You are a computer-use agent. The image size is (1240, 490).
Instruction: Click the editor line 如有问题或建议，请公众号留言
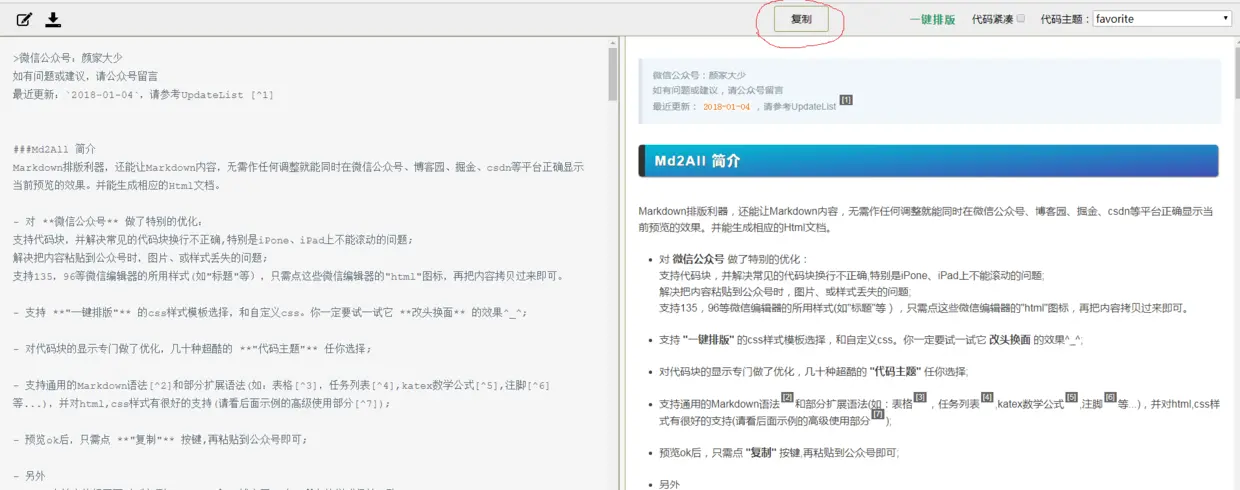85,76
